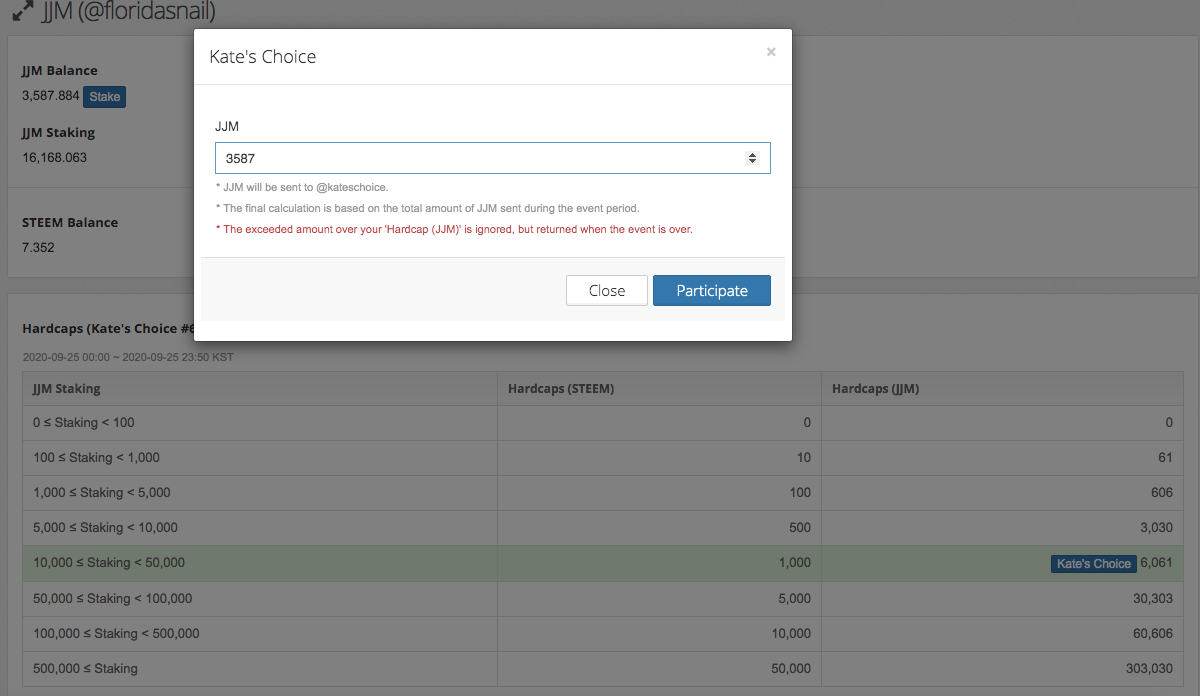
Task: Dismiss the dialog with the X icon
Action: pyautogui.click(x=771, y=52)
